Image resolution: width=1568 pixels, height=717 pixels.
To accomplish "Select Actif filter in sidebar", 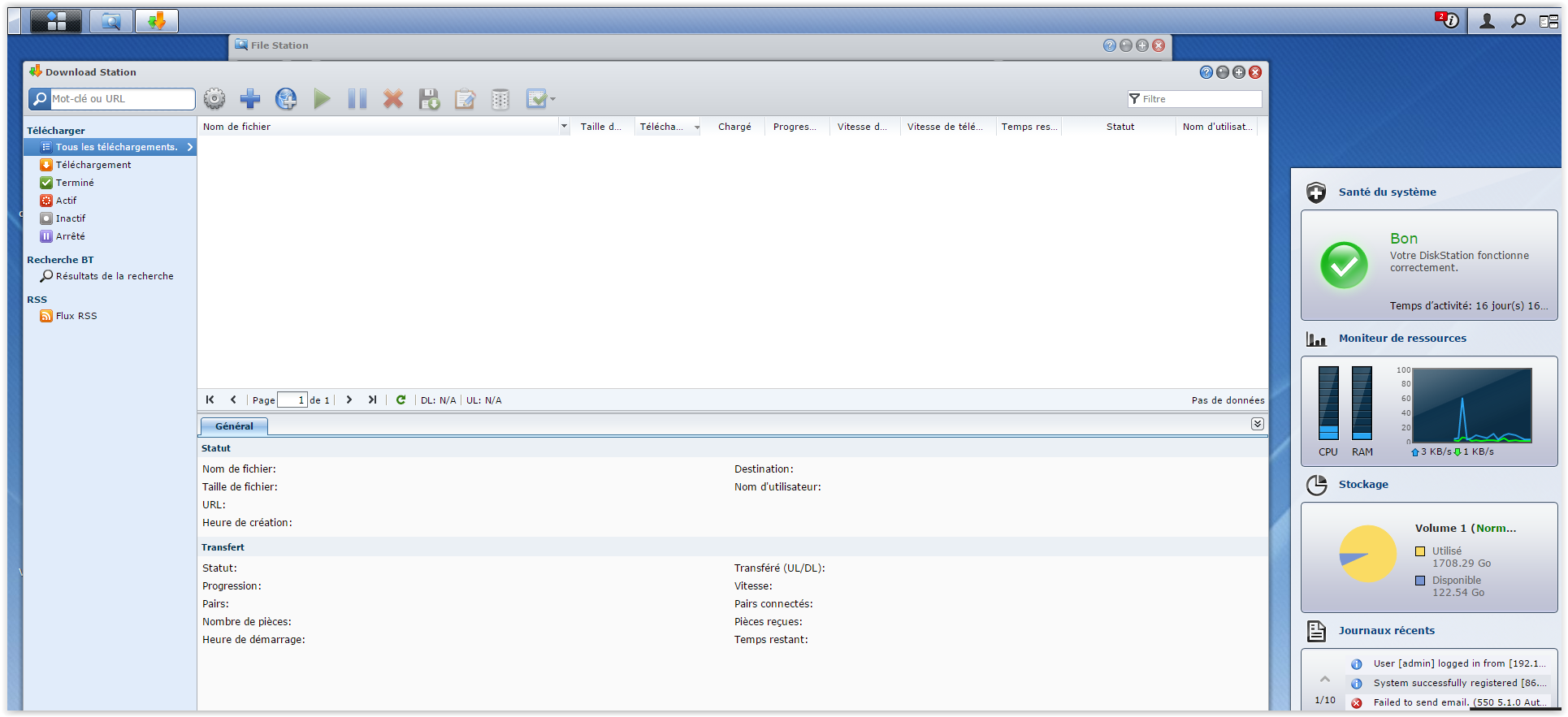I will coord(66,201).
